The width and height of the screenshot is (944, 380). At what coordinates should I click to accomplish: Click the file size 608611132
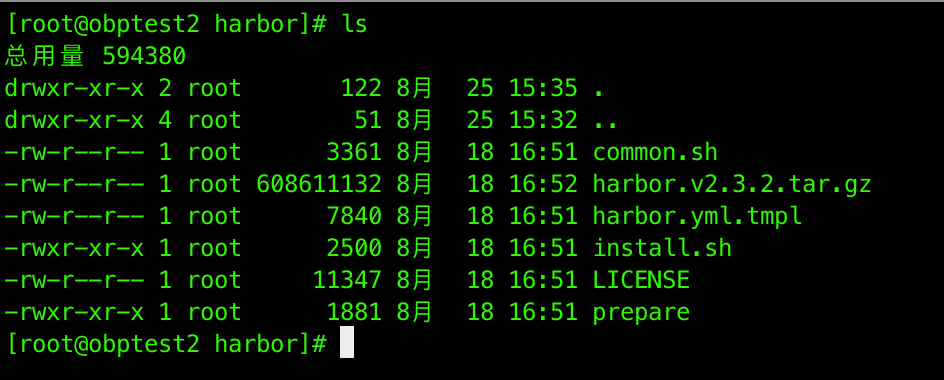click(x=318, y=184)
